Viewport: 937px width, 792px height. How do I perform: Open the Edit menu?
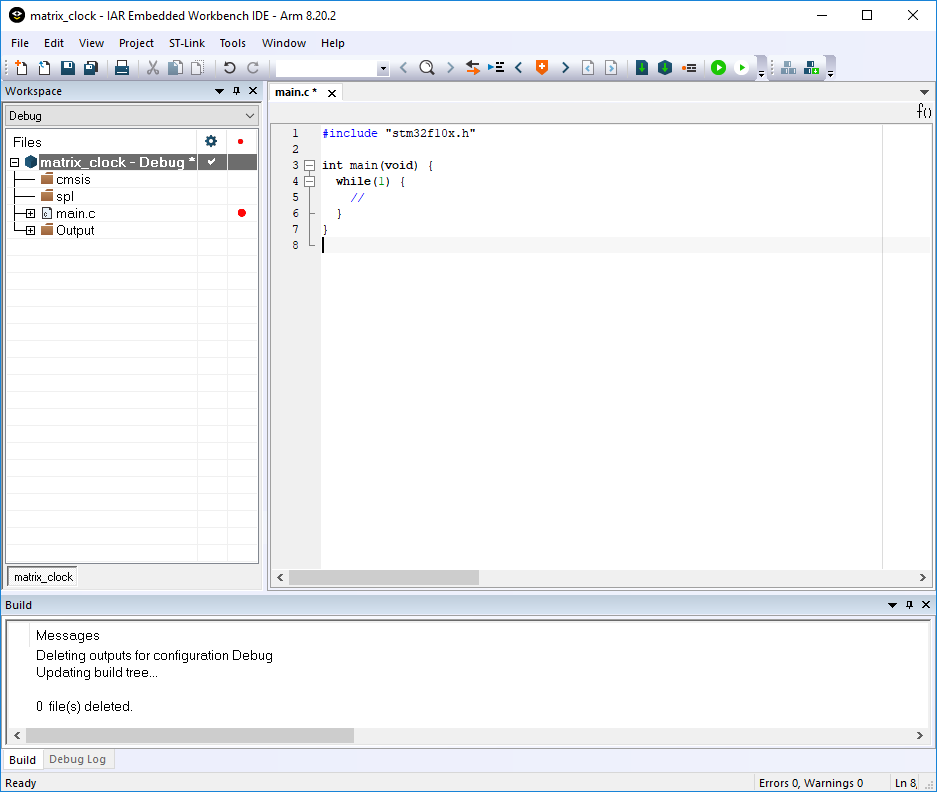pyautogui.click(x=54, y=43)
